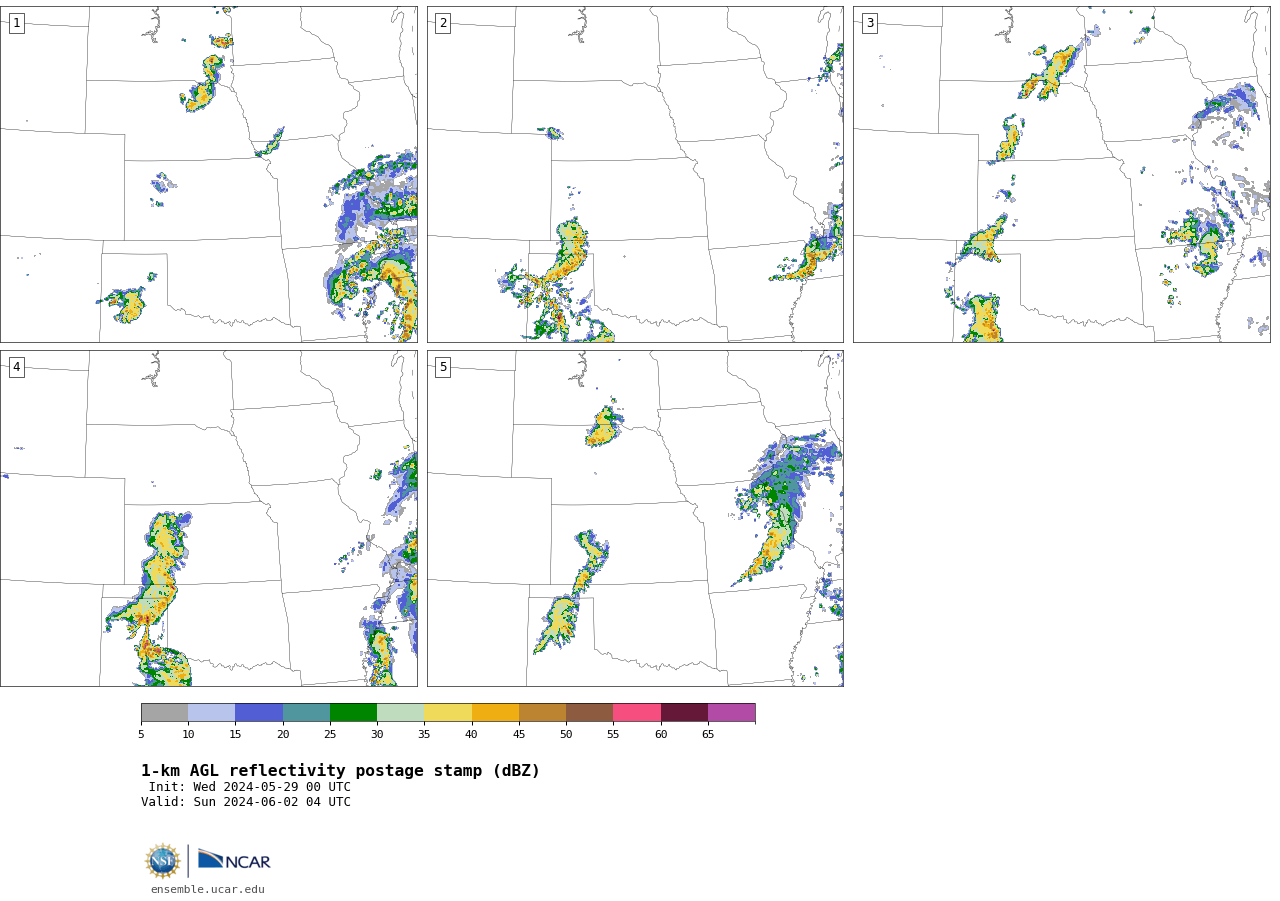This screenshot has height=901, width=1280.
Task: Click the colorbar tick label 35
Action: tap(424, 735)
